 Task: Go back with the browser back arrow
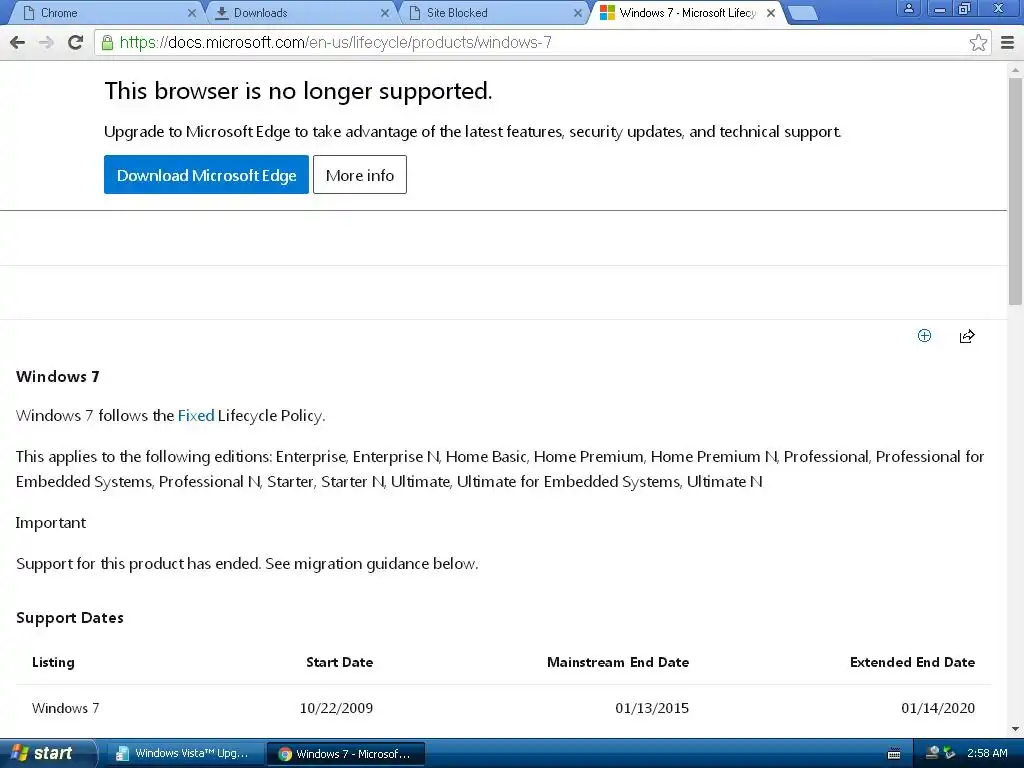[18, 42]
